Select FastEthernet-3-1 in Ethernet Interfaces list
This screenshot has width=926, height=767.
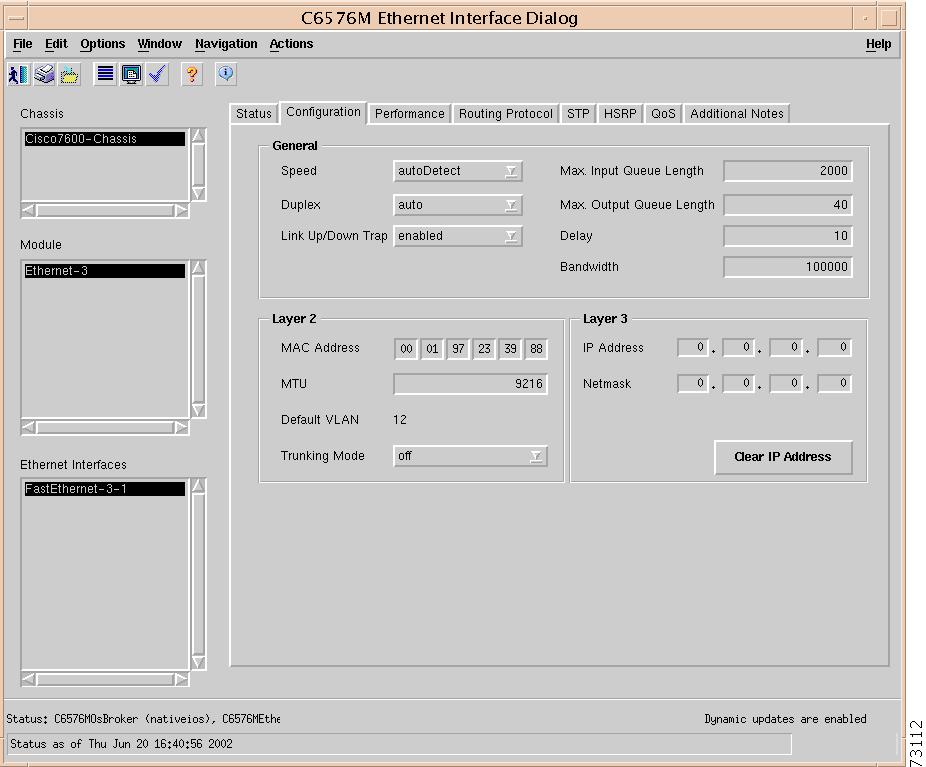click(105, 489)
